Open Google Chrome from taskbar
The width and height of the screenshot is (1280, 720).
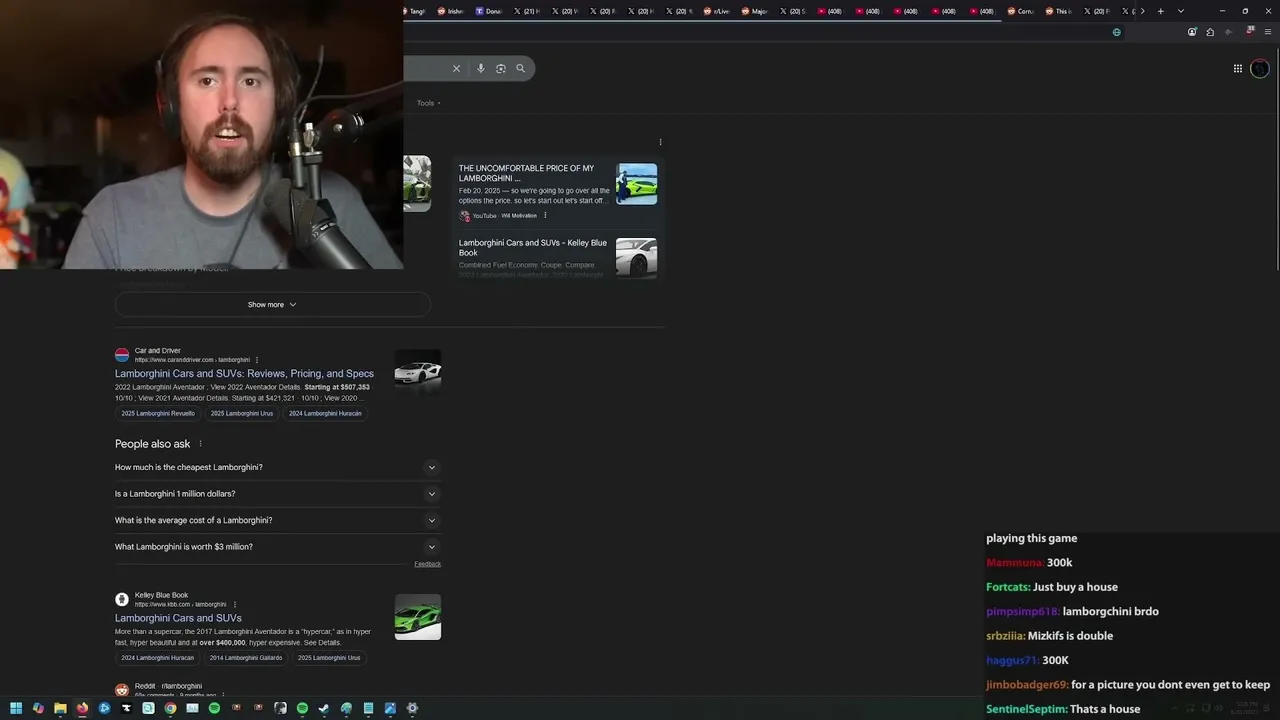point(170,708)
